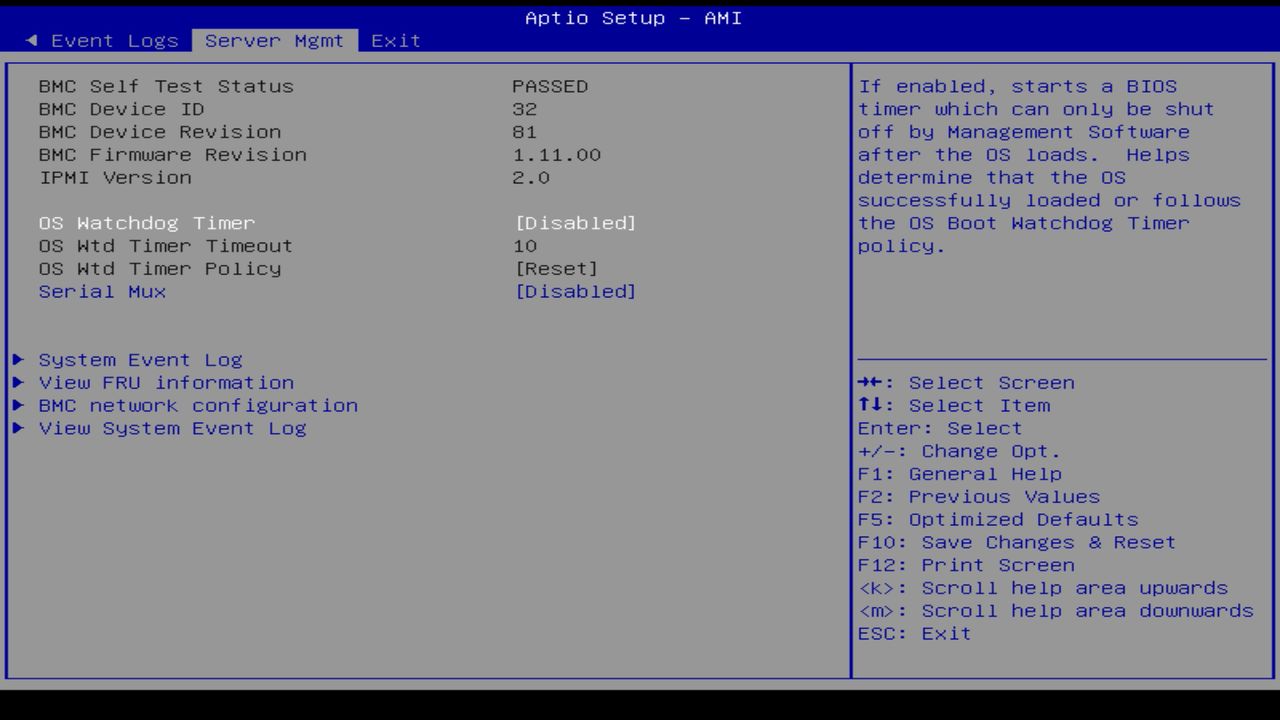The width and height of the screenshot is (1280, 720).
Task: Switch to the Exit tab
Action: [395, 40]
